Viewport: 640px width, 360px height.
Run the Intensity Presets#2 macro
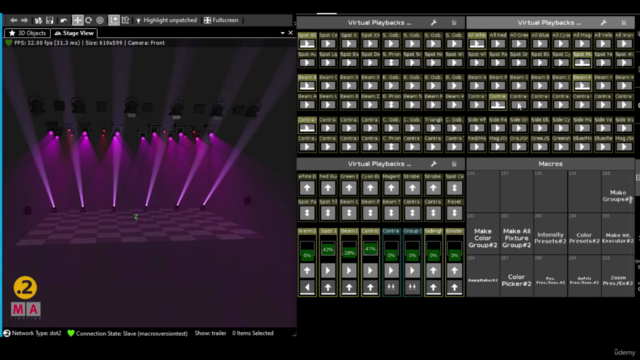550,234
